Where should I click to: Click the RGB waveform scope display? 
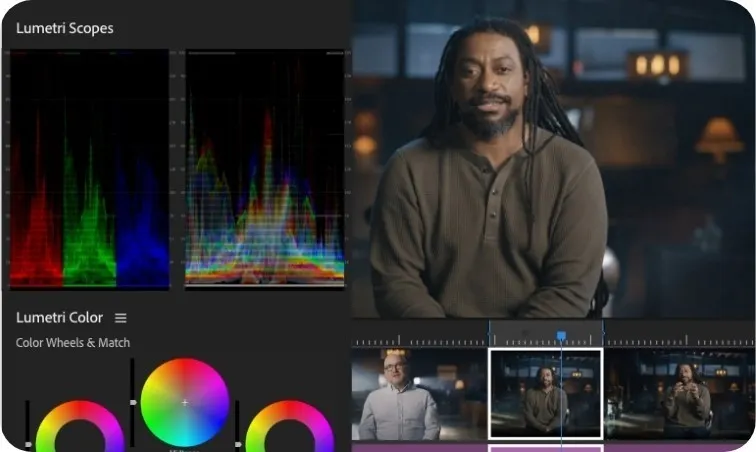pos(265,168)
